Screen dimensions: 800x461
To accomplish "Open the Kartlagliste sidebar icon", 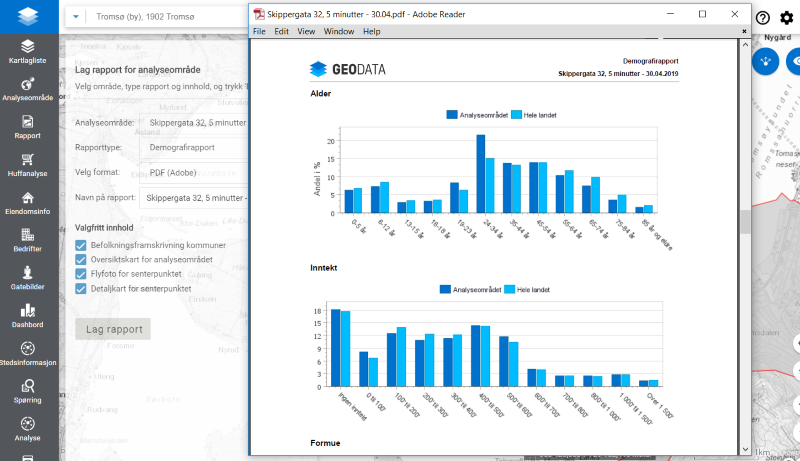I will coord(27,51).
